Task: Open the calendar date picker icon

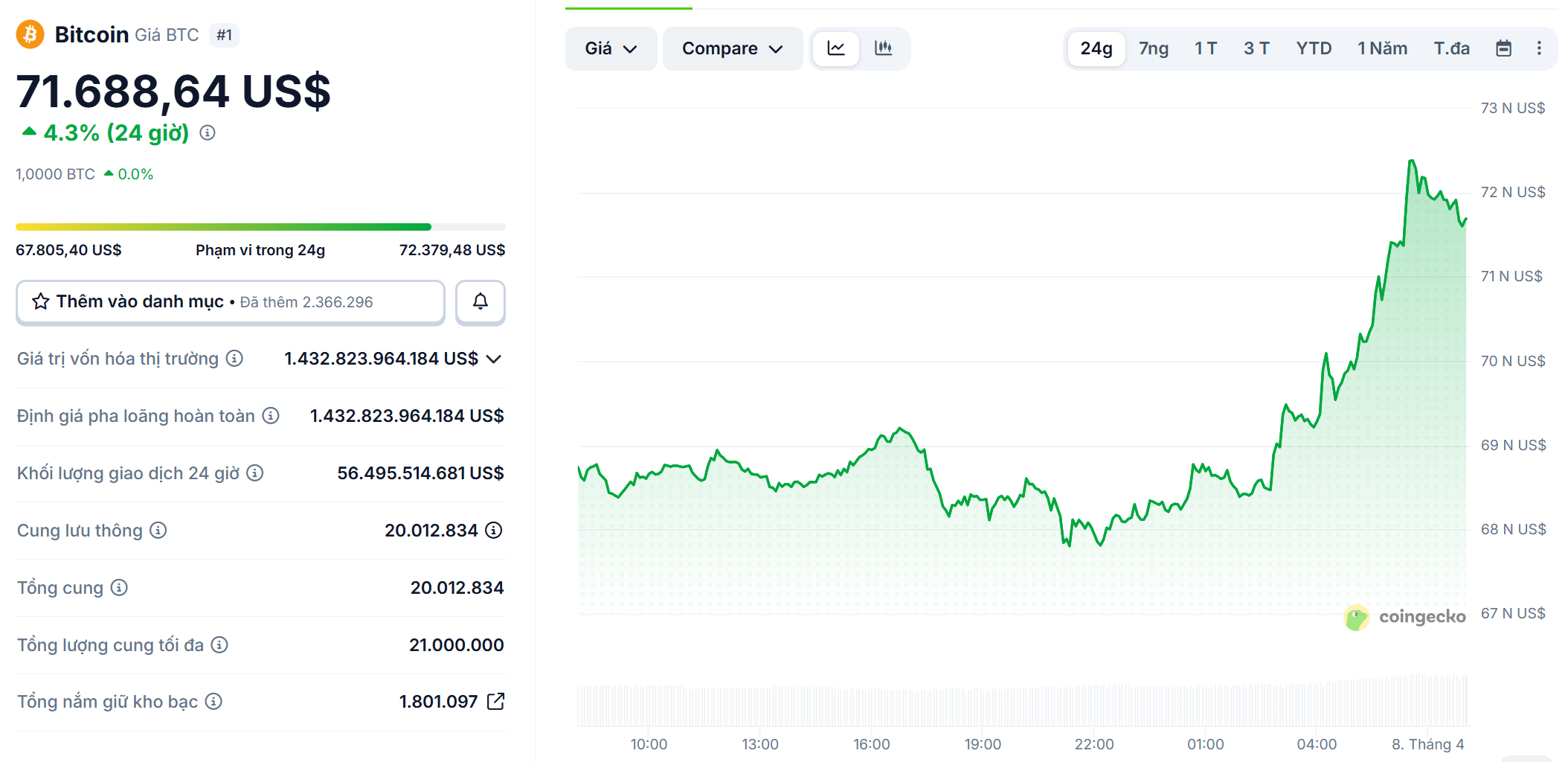Action: (1504, 48)
